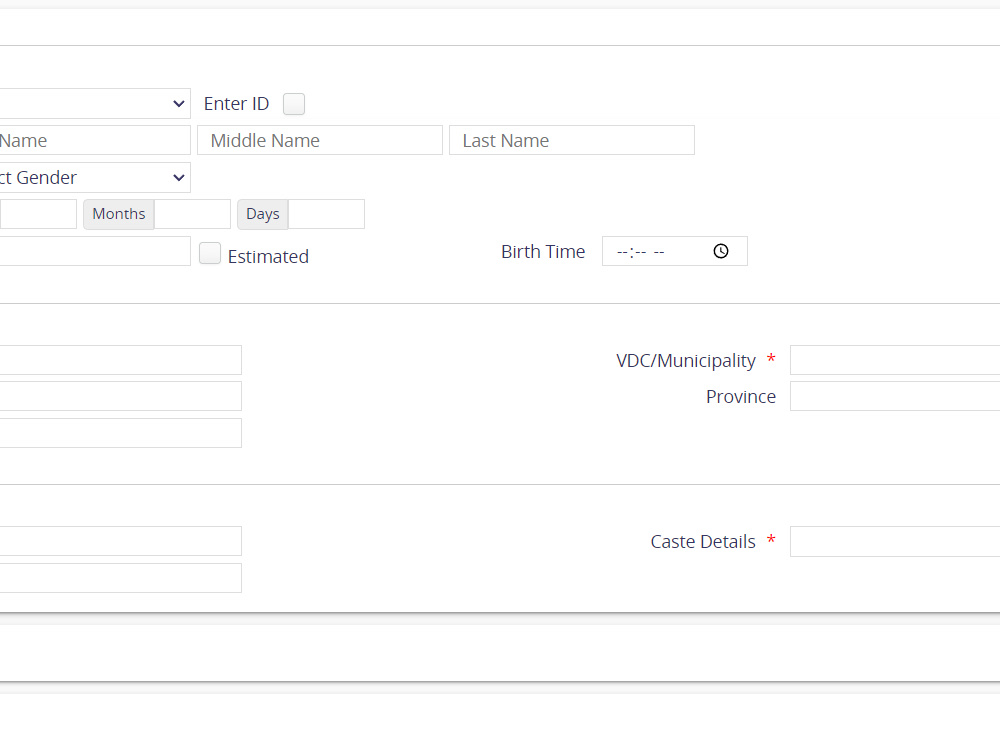Open the clock picker for Birth Time
The width and height of the screenshot is (1000, 750).
pyautogui.click(x=721, y=251)
